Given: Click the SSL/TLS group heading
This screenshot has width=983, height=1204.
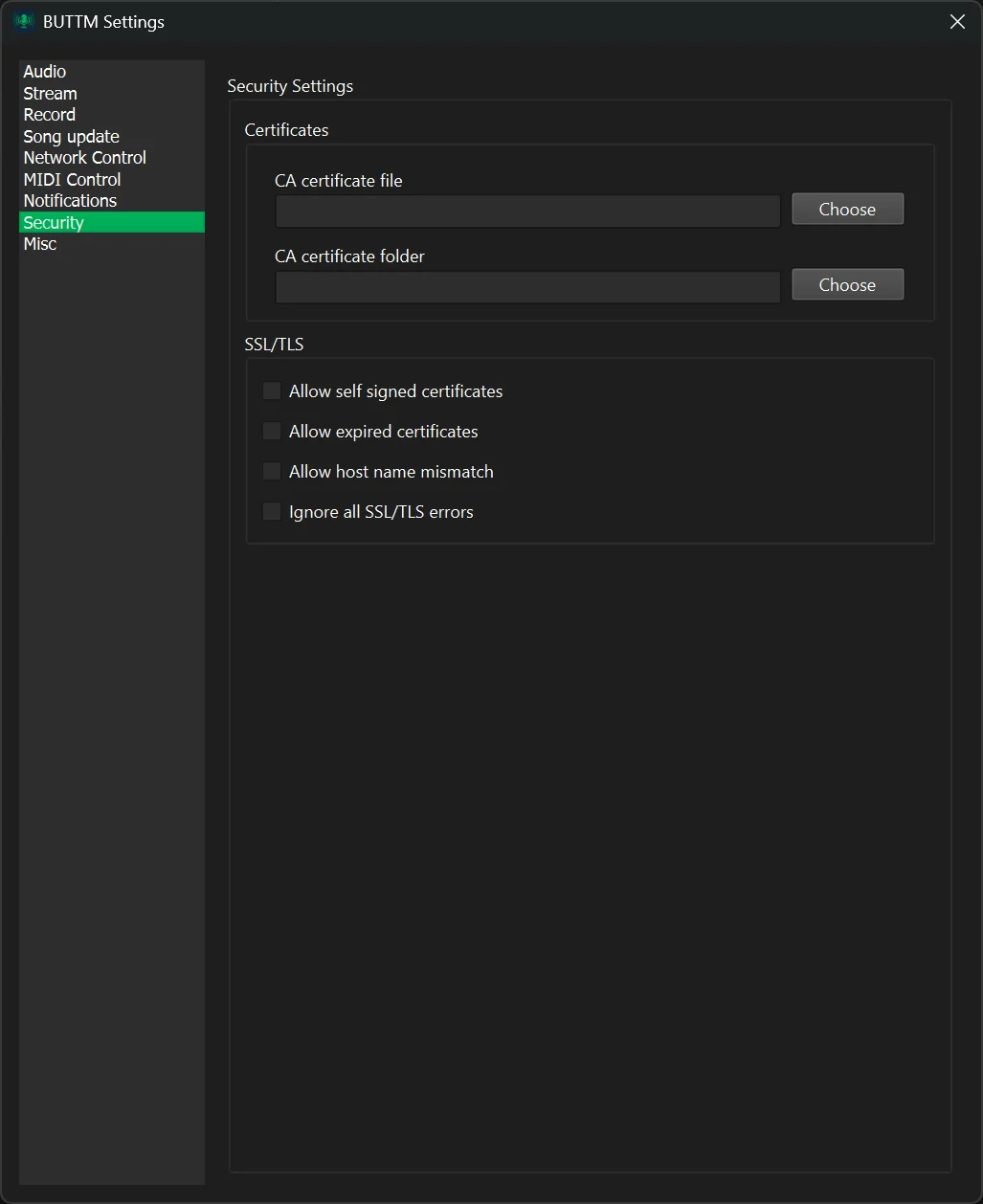Looking at the screenshot, I should [x=273, y=344].
